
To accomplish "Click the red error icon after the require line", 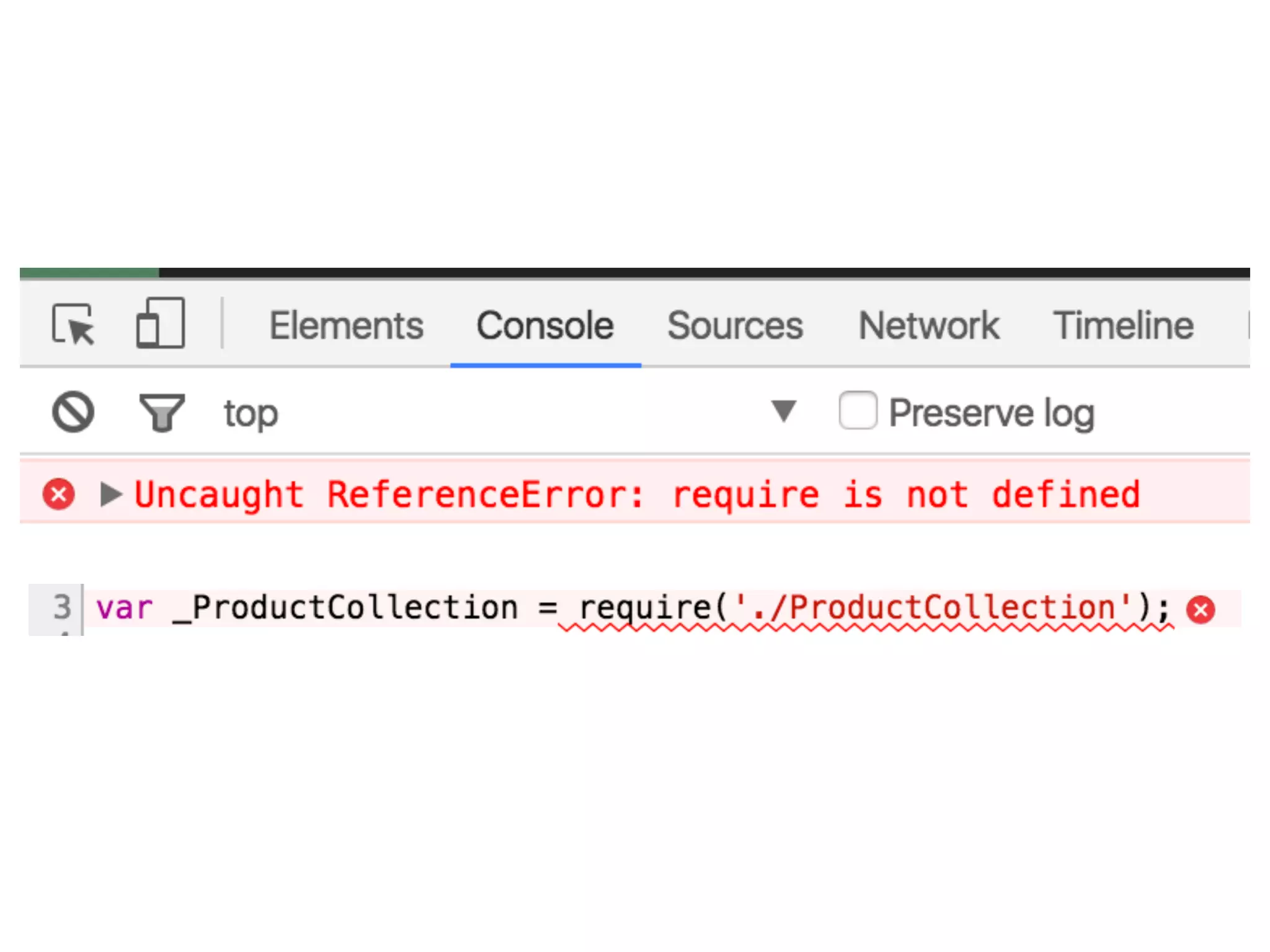I will pos(1201,609).
